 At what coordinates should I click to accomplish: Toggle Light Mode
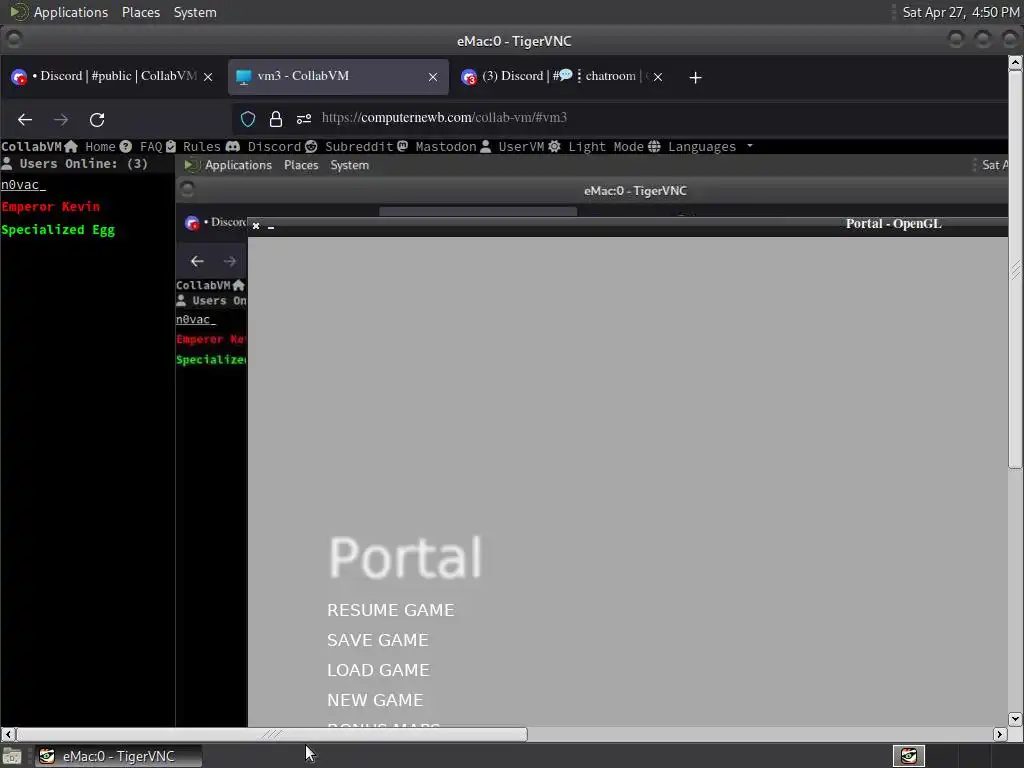(596, 146)
